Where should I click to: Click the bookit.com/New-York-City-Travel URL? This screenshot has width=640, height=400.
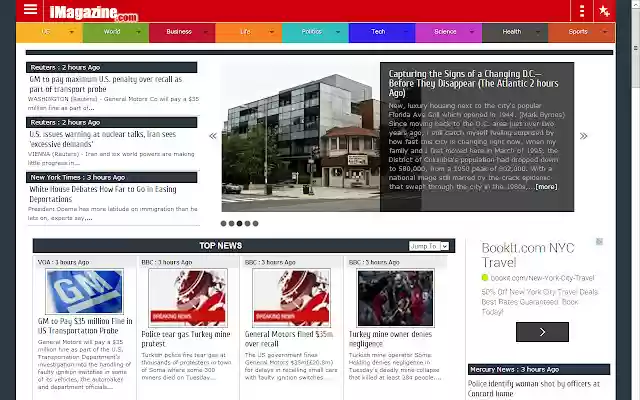click(x=542, y=278)
